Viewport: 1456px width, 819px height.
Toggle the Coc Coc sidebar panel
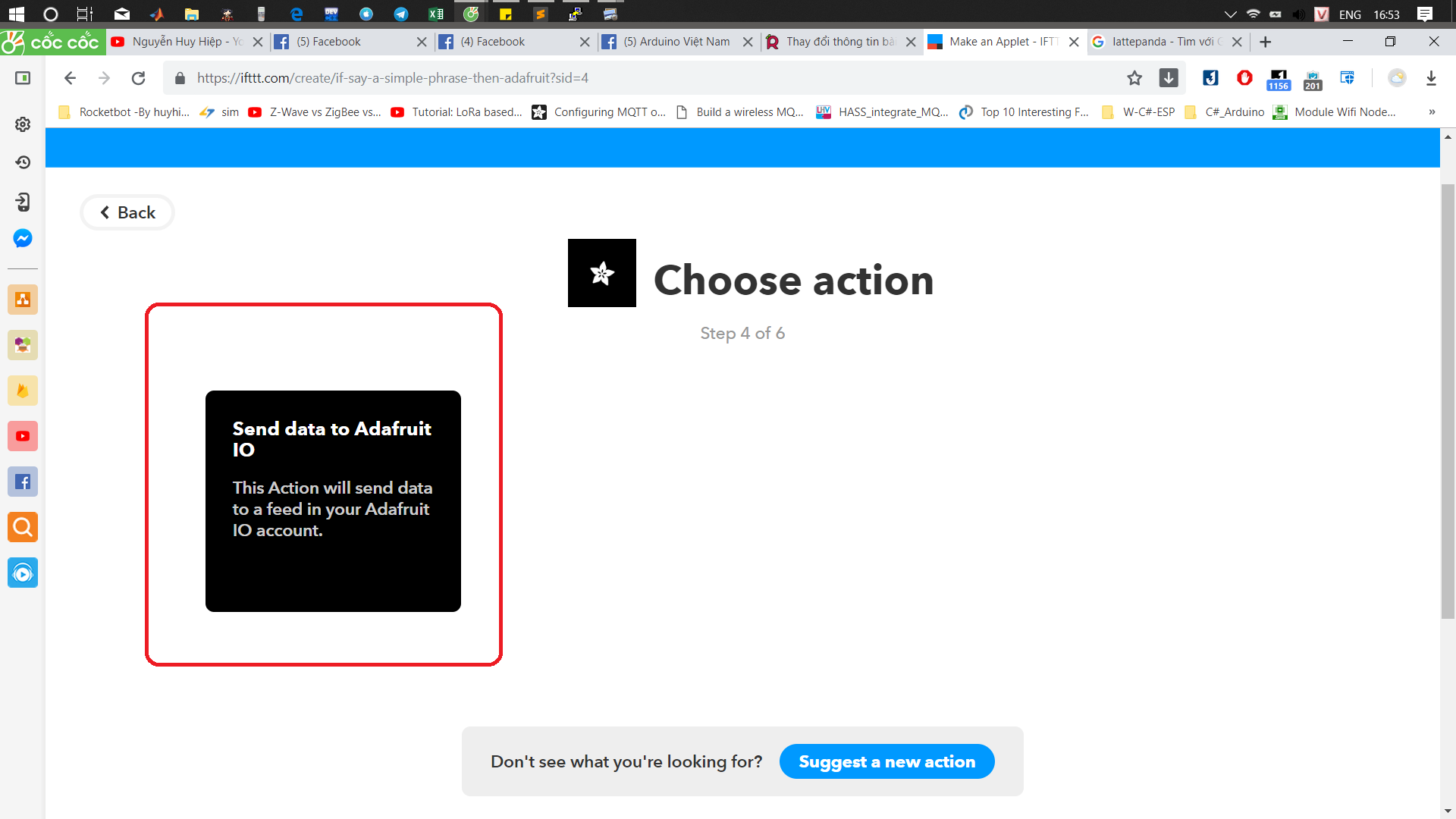(x=23, y=78)
